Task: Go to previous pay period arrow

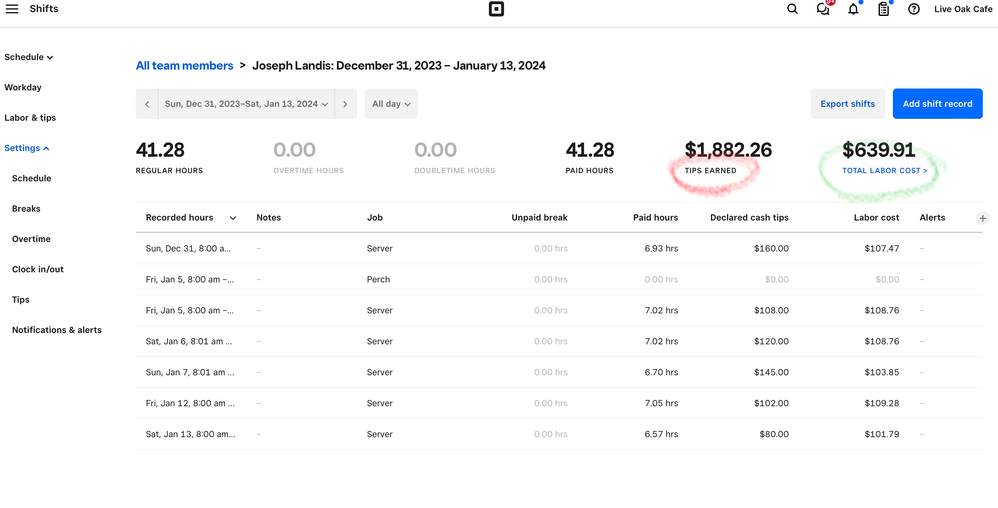Action: [147, 104]
